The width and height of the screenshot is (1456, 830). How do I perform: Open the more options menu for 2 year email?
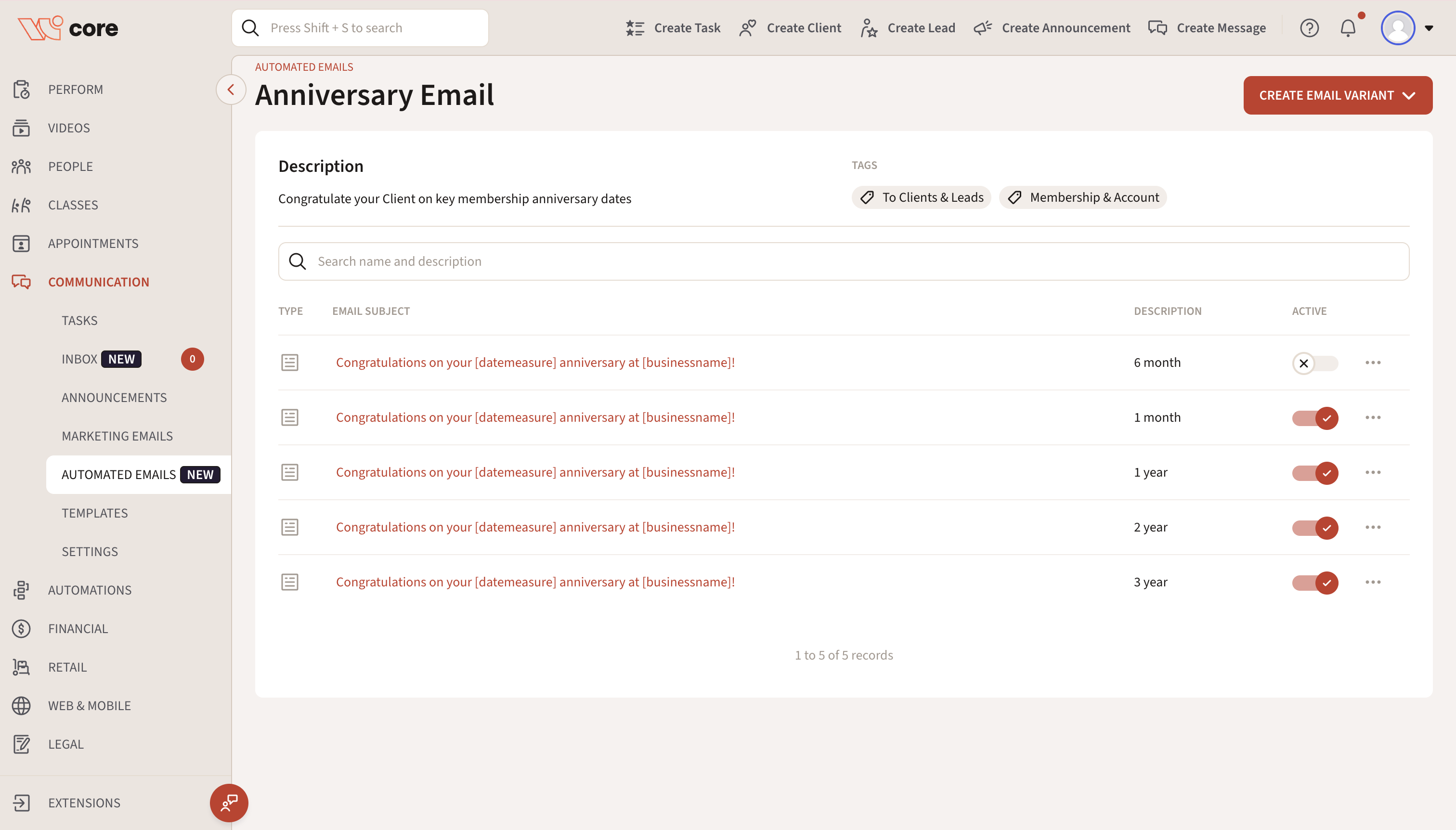tap(1373, 527)
